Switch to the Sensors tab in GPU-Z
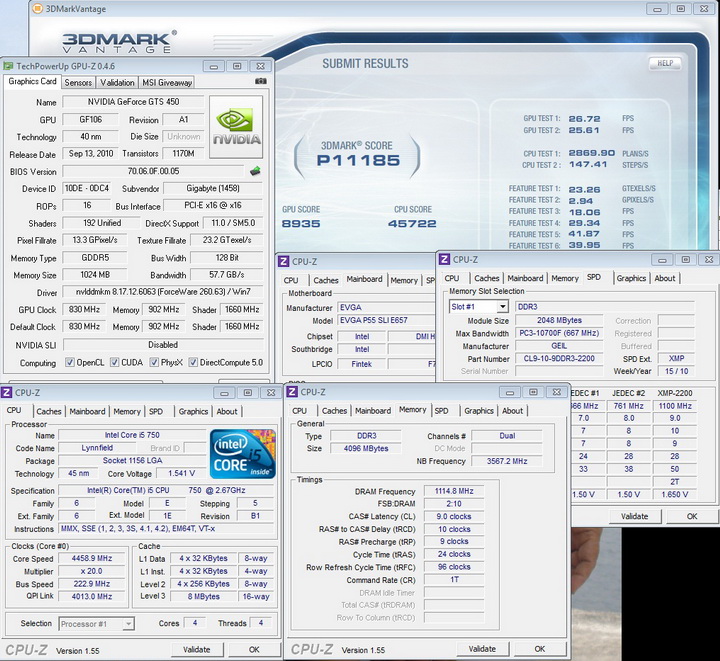The height and width of the screenshot is (661, 720). click(78, 83)
